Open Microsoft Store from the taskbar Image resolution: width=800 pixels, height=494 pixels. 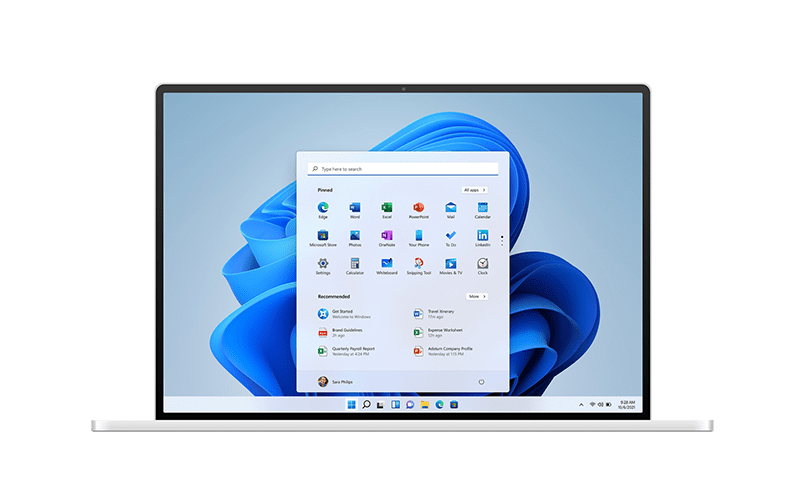click(x=454, y=405)
